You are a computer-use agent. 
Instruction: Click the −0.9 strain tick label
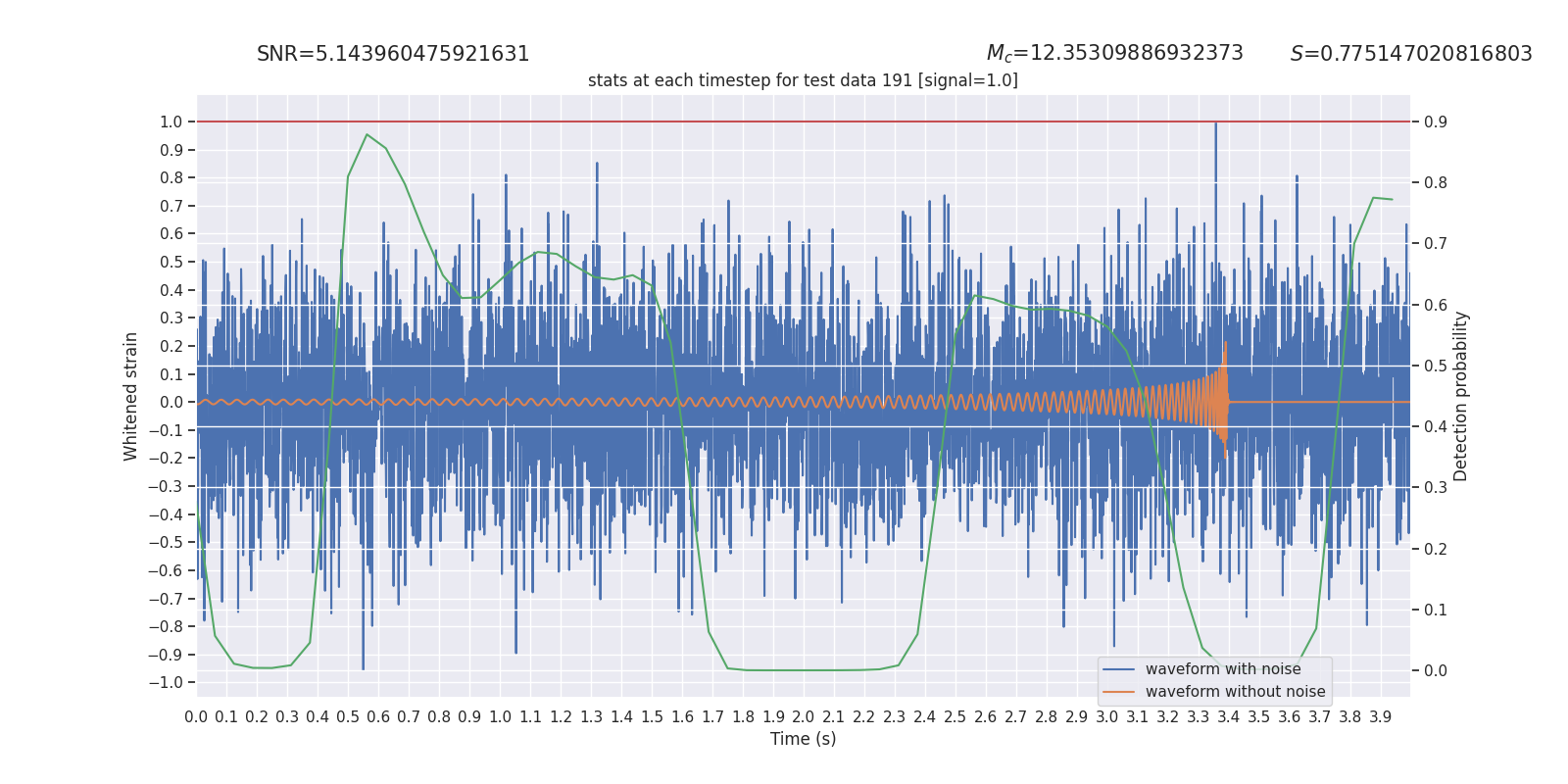point(164,655)
